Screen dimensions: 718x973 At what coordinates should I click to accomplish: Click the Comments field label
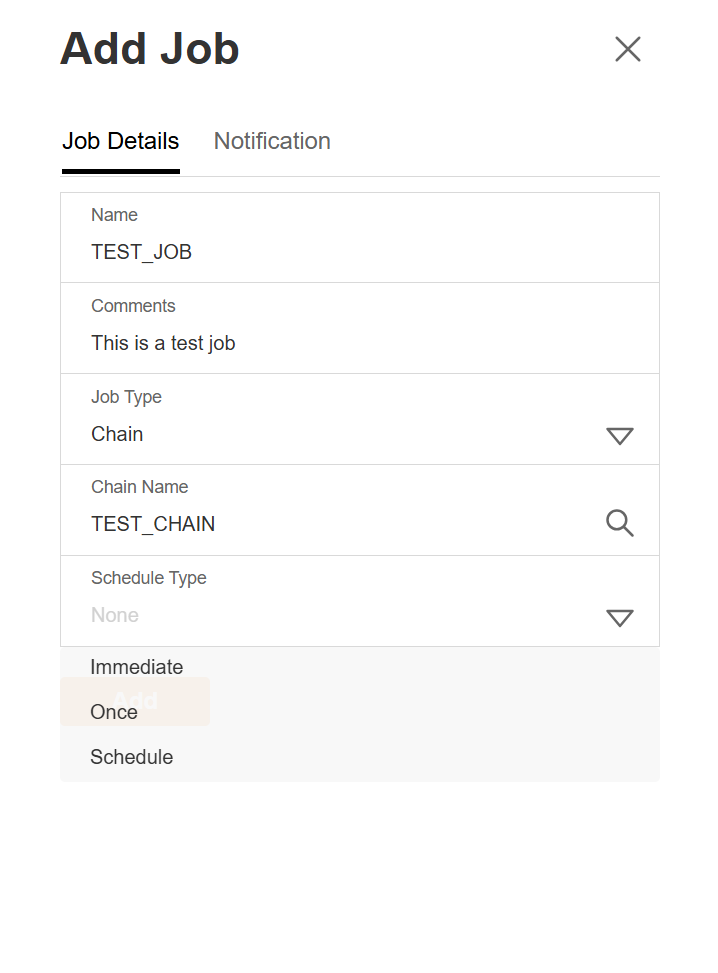[133, 306]
